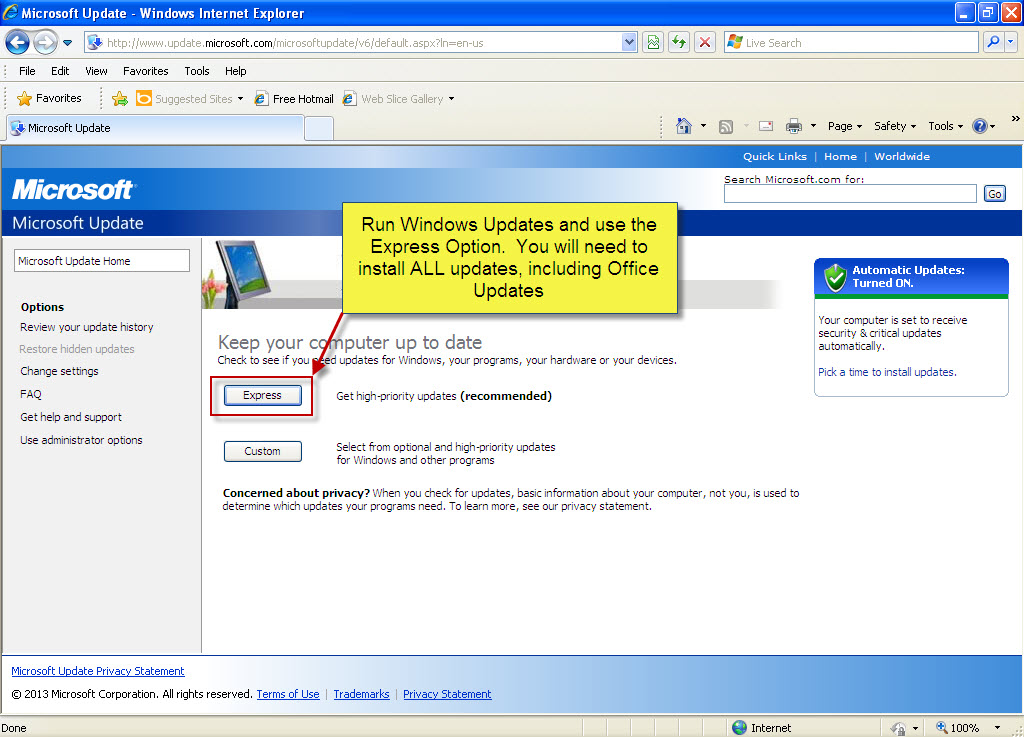Select Microsoft Update Home in sidebar

click(x=102, y=260)
